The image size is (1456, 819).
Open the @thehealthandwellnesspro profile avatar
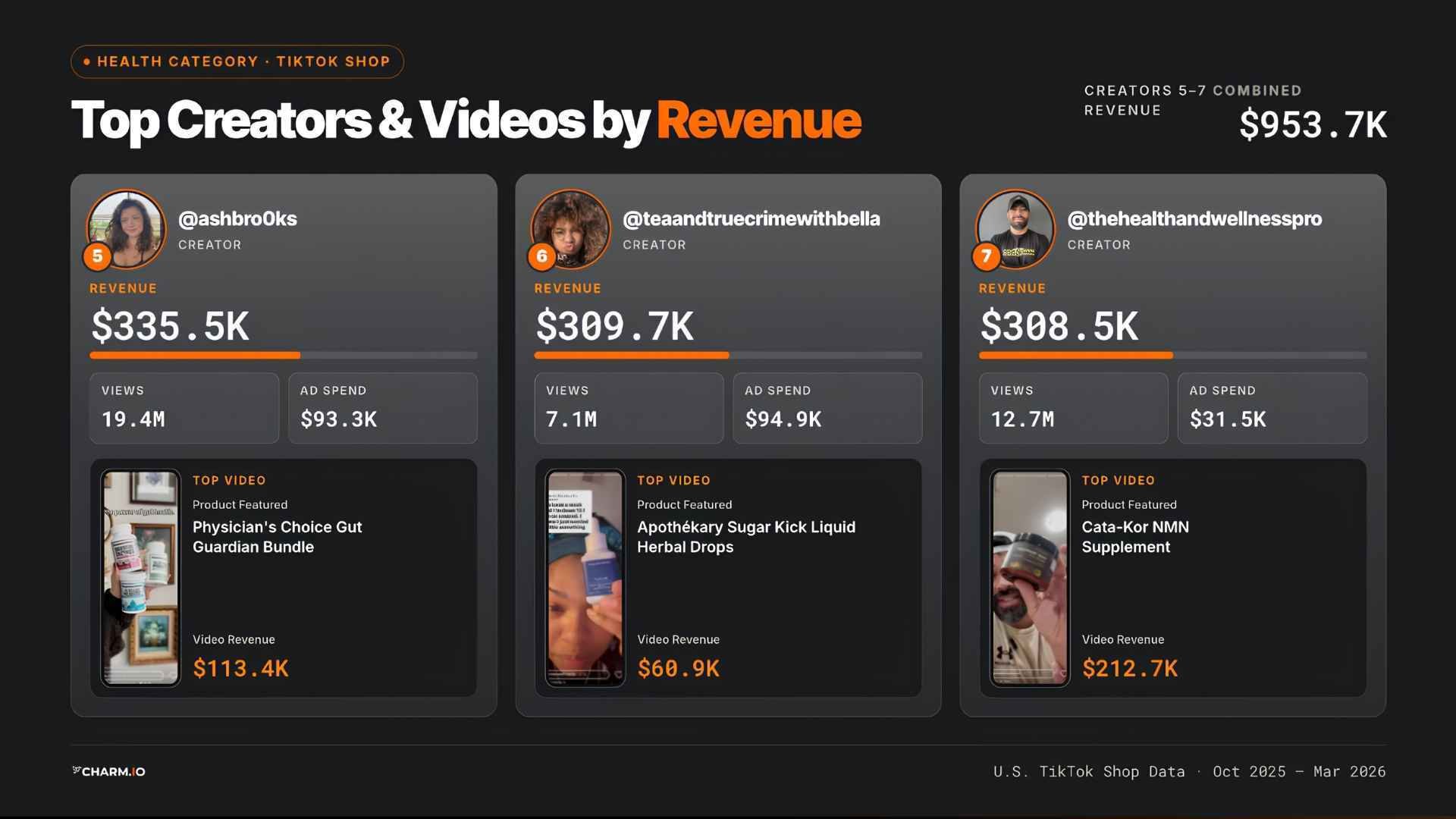tap(1015, 229)
